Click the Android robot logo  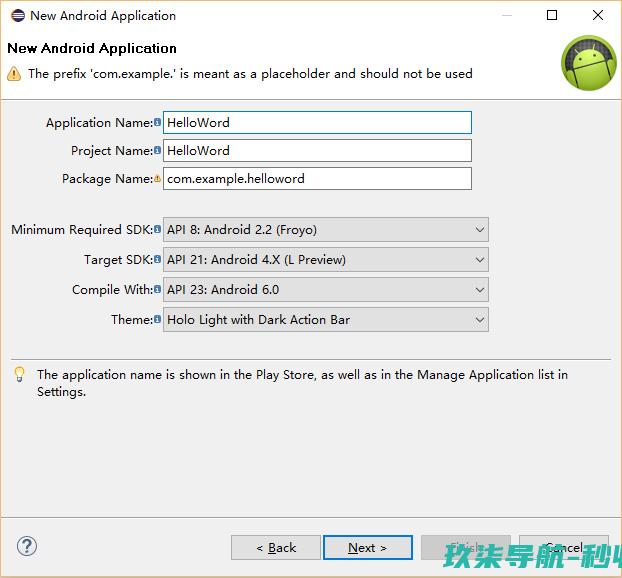click(589, 63)
